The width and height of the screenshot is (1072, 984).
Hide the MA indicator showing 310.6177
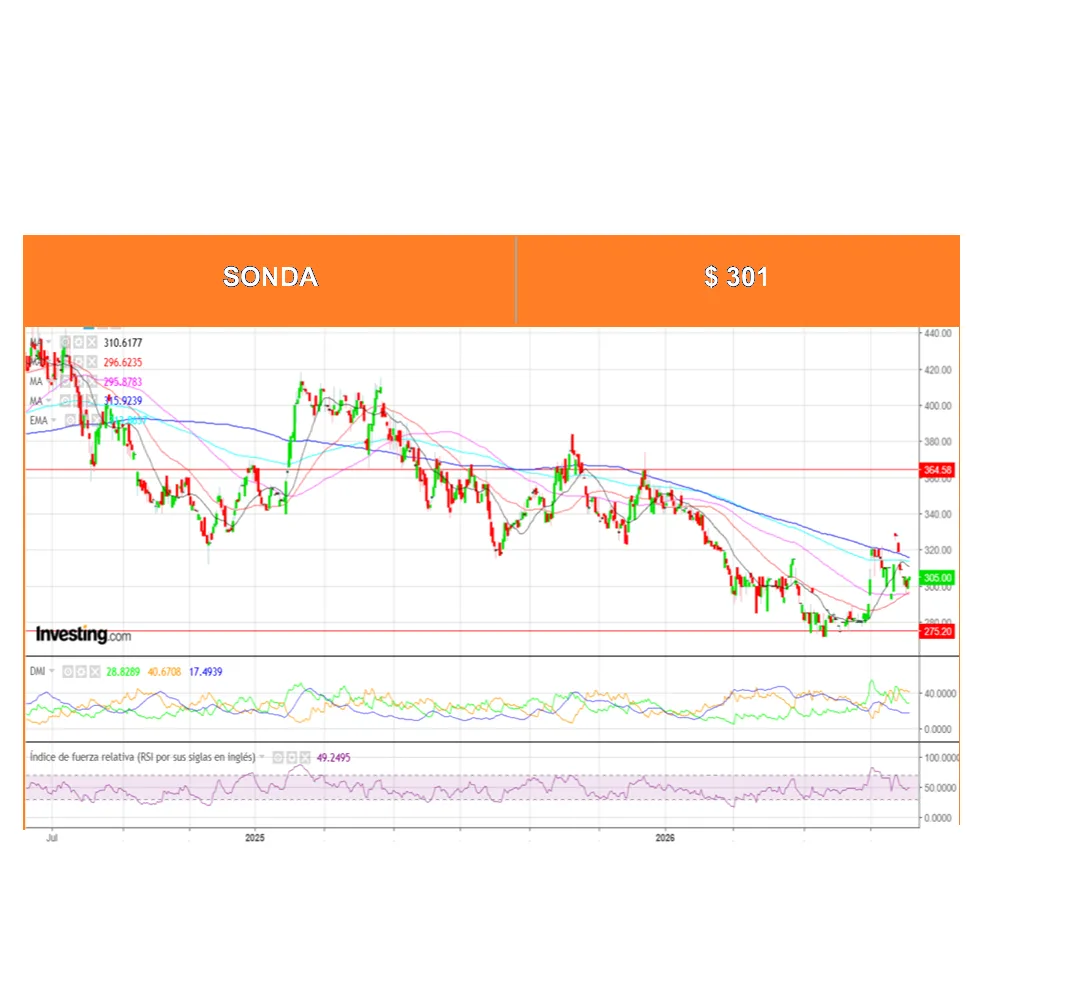(x=65, y=342)
